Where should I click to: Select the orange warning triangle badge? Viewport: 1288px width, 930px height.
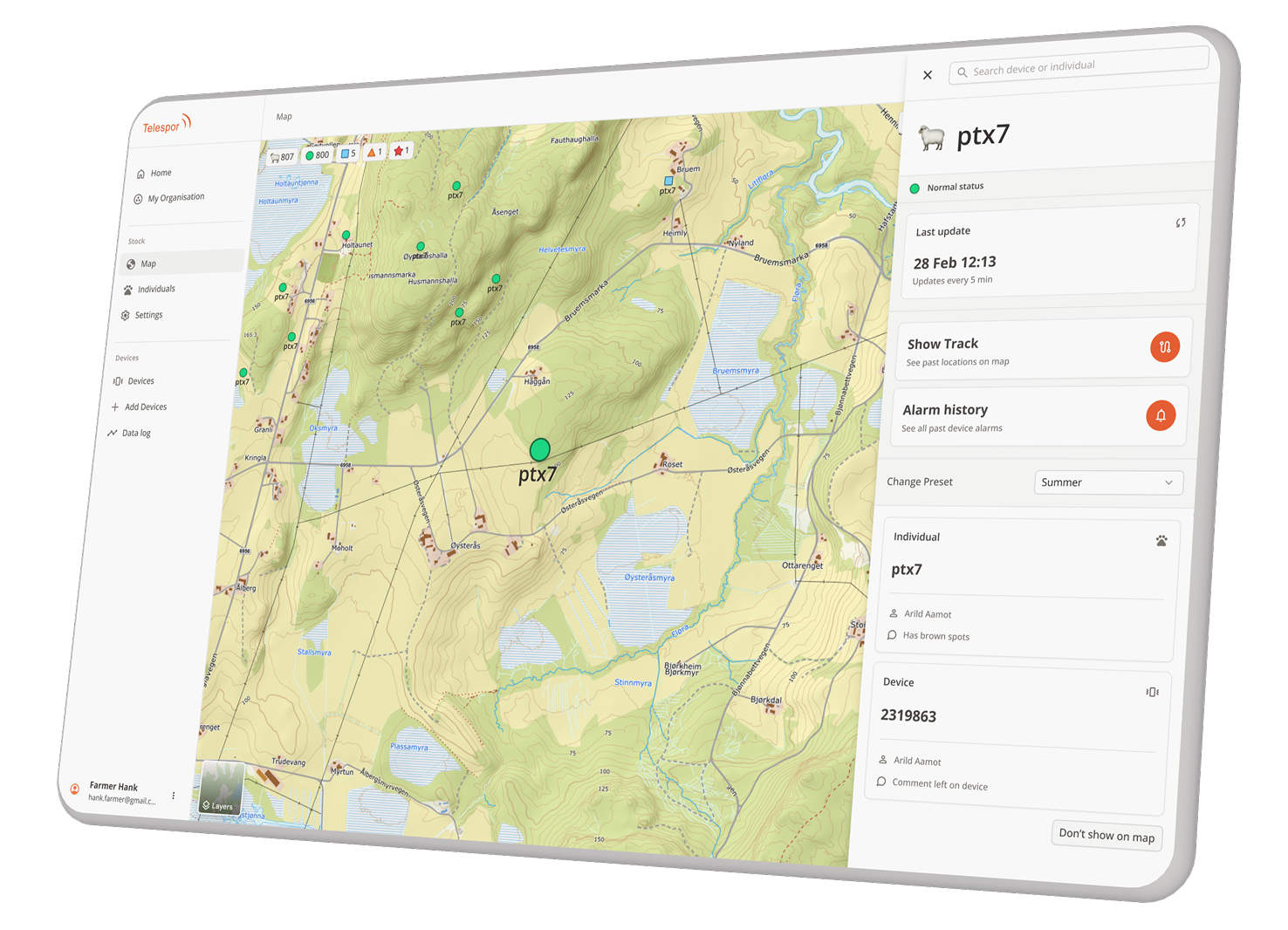[x=374, y=152]
